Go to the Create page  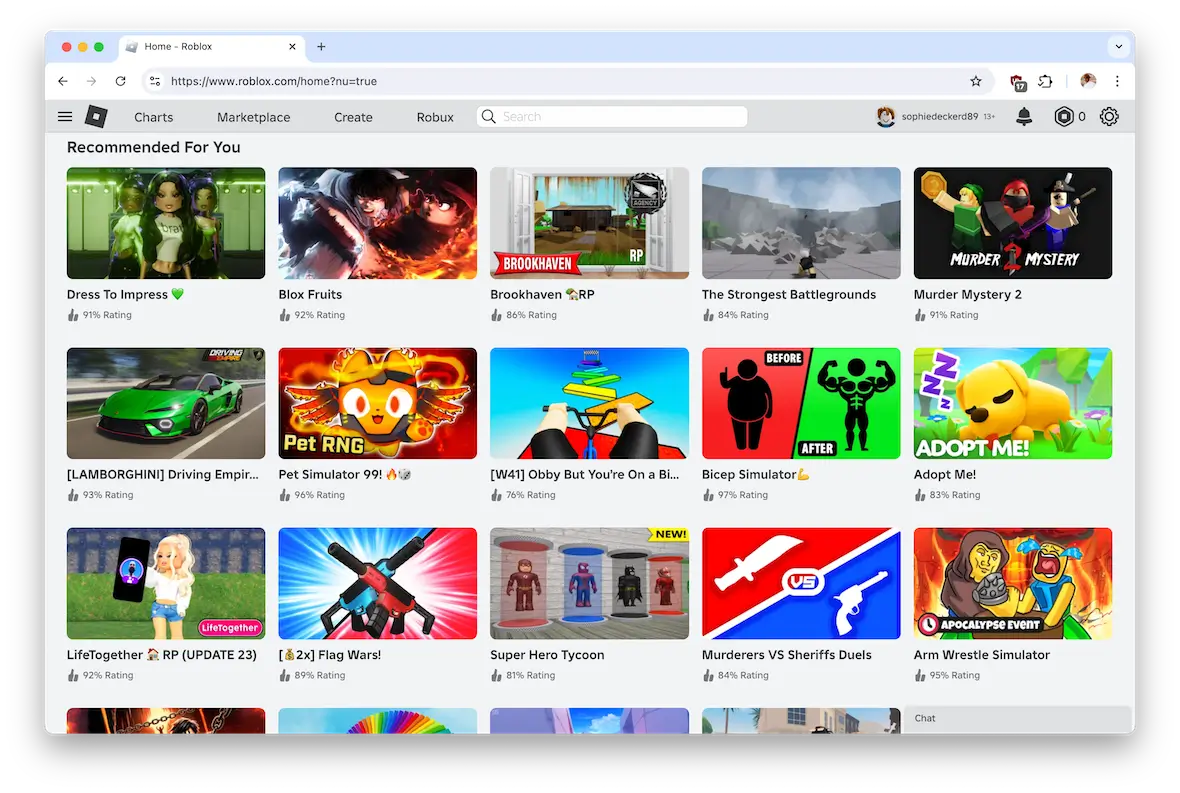[x=353, y=117]
